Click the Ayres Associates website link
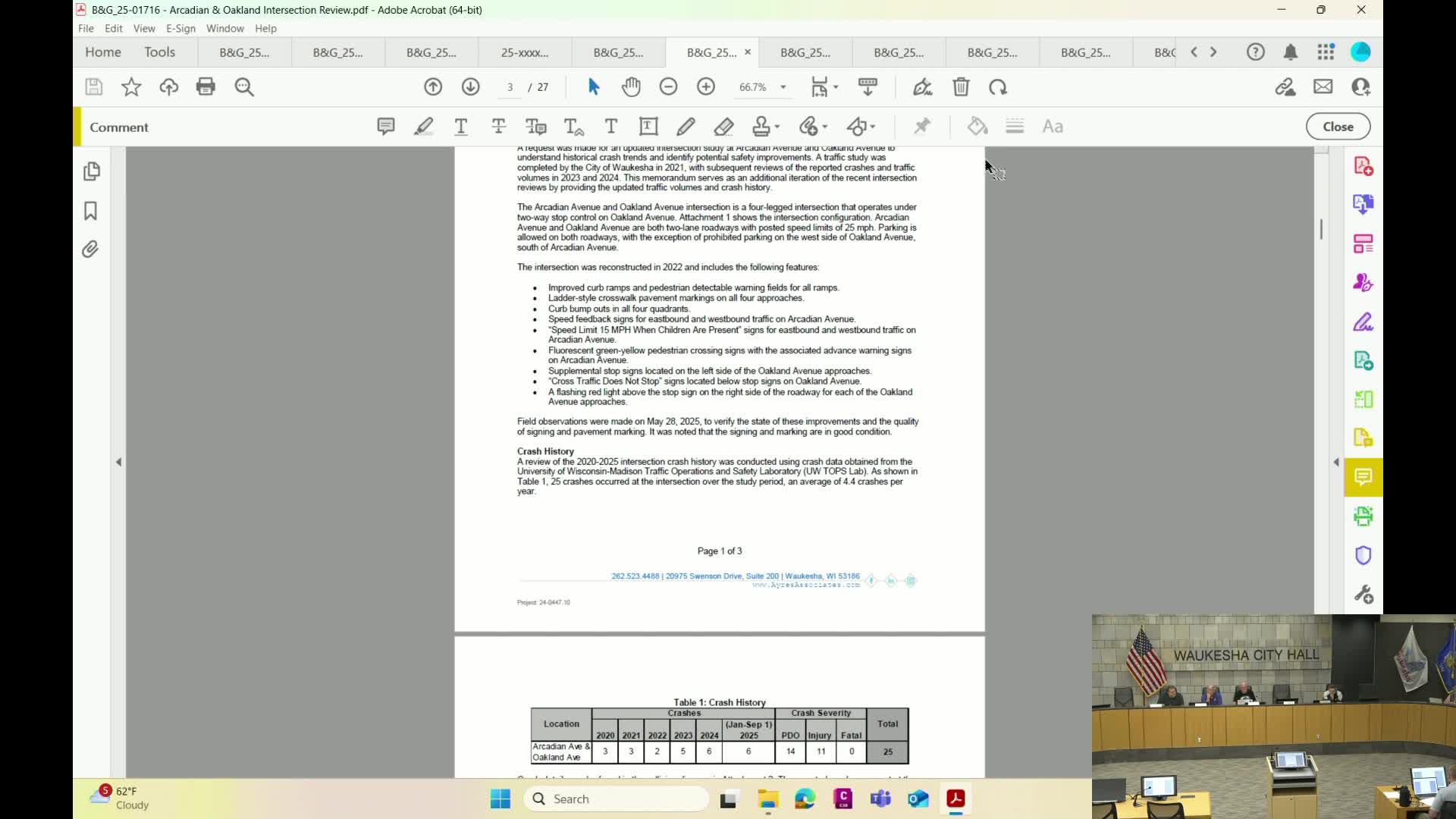1456x819 pixels. [x=805, y=585]
